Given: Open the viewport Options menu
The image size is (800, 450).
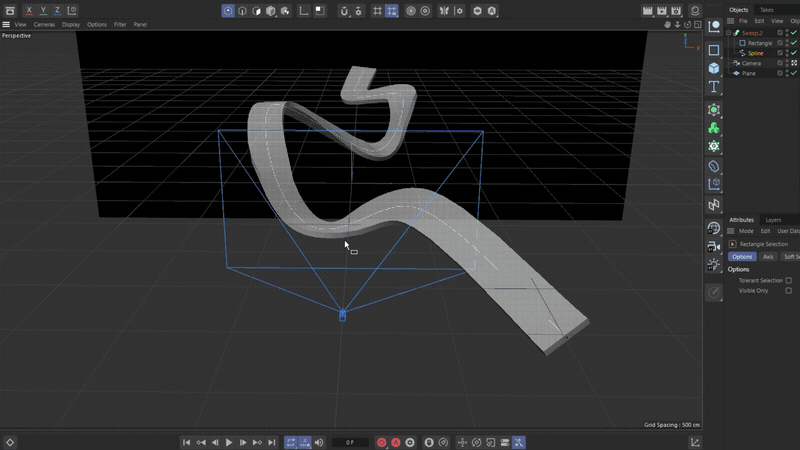Looking at the screenshot, I should click(x=97, y=24).
